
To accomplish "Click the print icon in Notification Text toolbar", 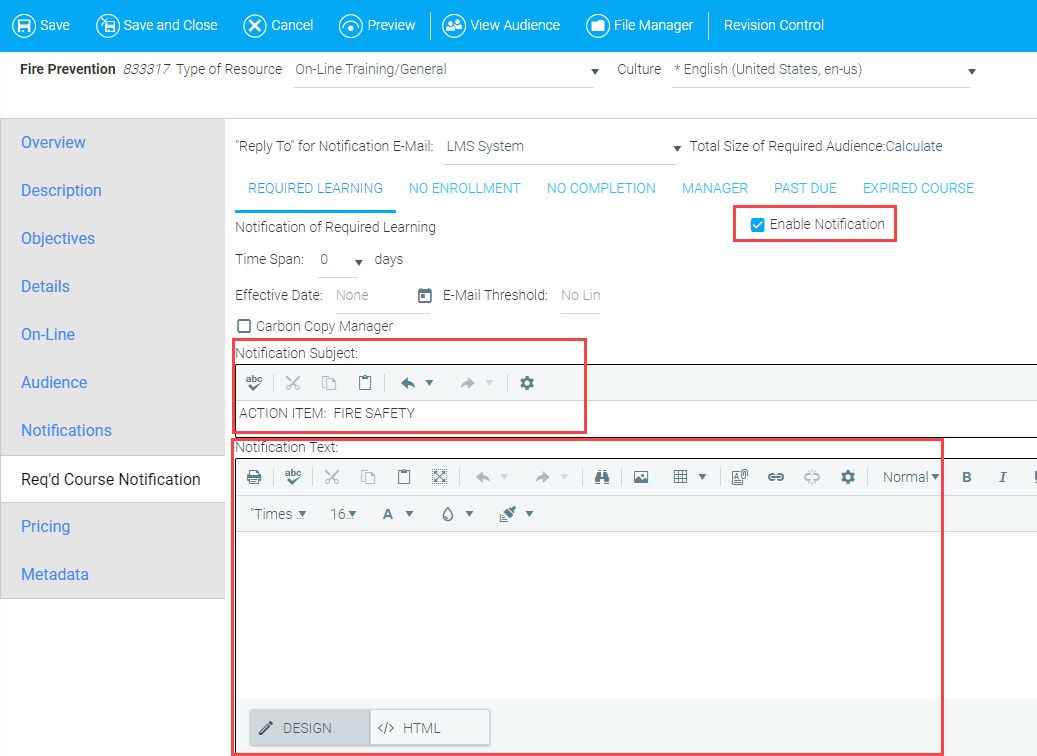I will point(254,478).
